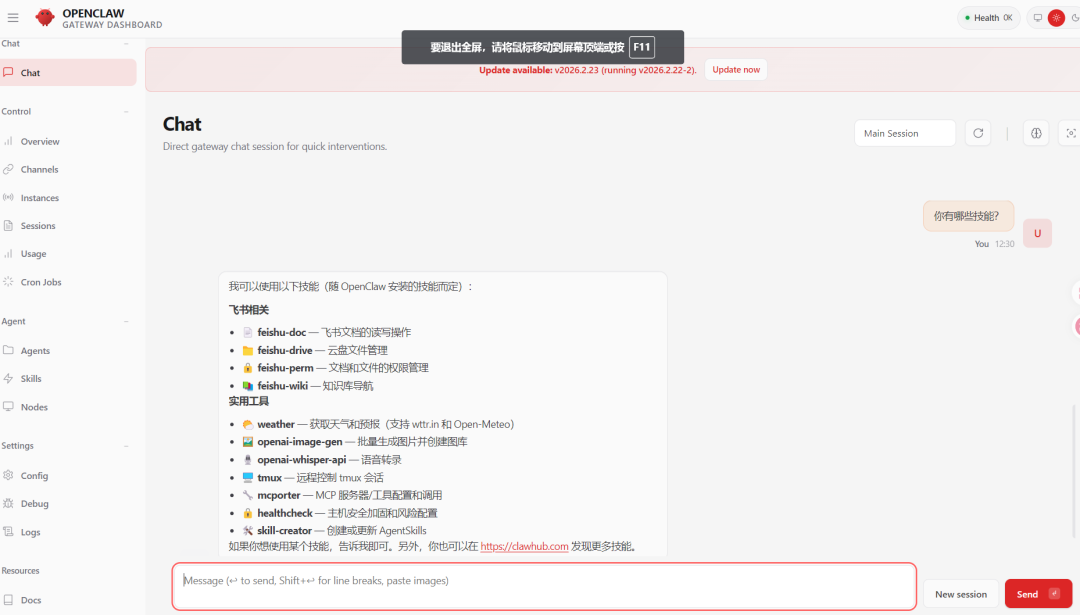The image size is (1080, 615).
Task: Click the chat area vertical scrollbar
Action: tap(1074, 471)
